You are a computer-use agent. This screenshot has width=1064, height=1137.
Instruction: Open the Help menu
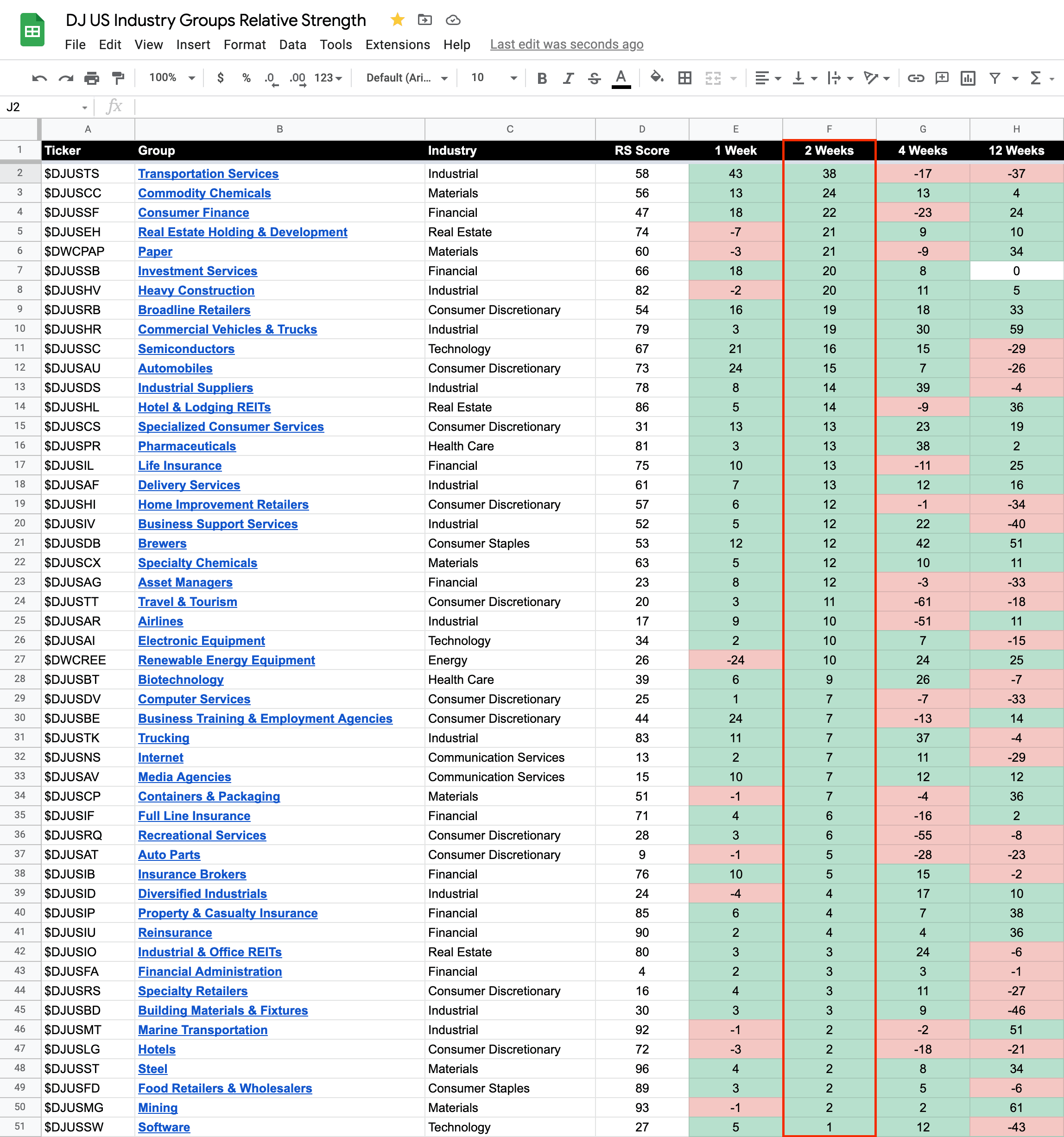click(x=456, y=44)
